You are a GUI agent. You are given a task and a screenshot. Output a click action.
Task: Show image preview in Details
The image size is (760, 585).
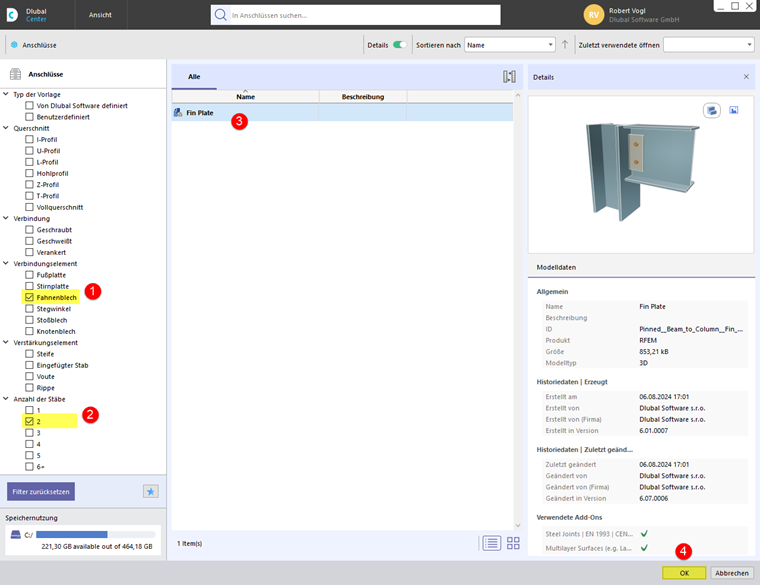[734, 111]
